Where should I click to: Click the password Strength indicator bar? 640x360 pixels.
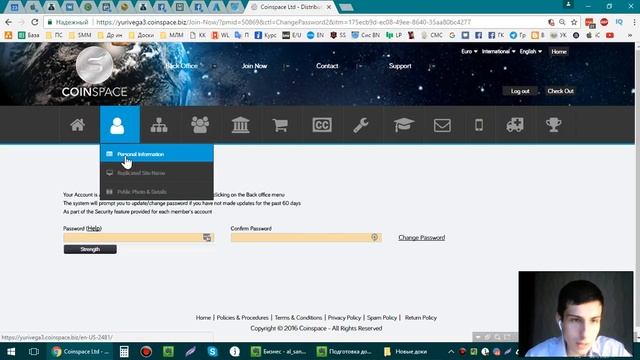(x=90, y=249)
